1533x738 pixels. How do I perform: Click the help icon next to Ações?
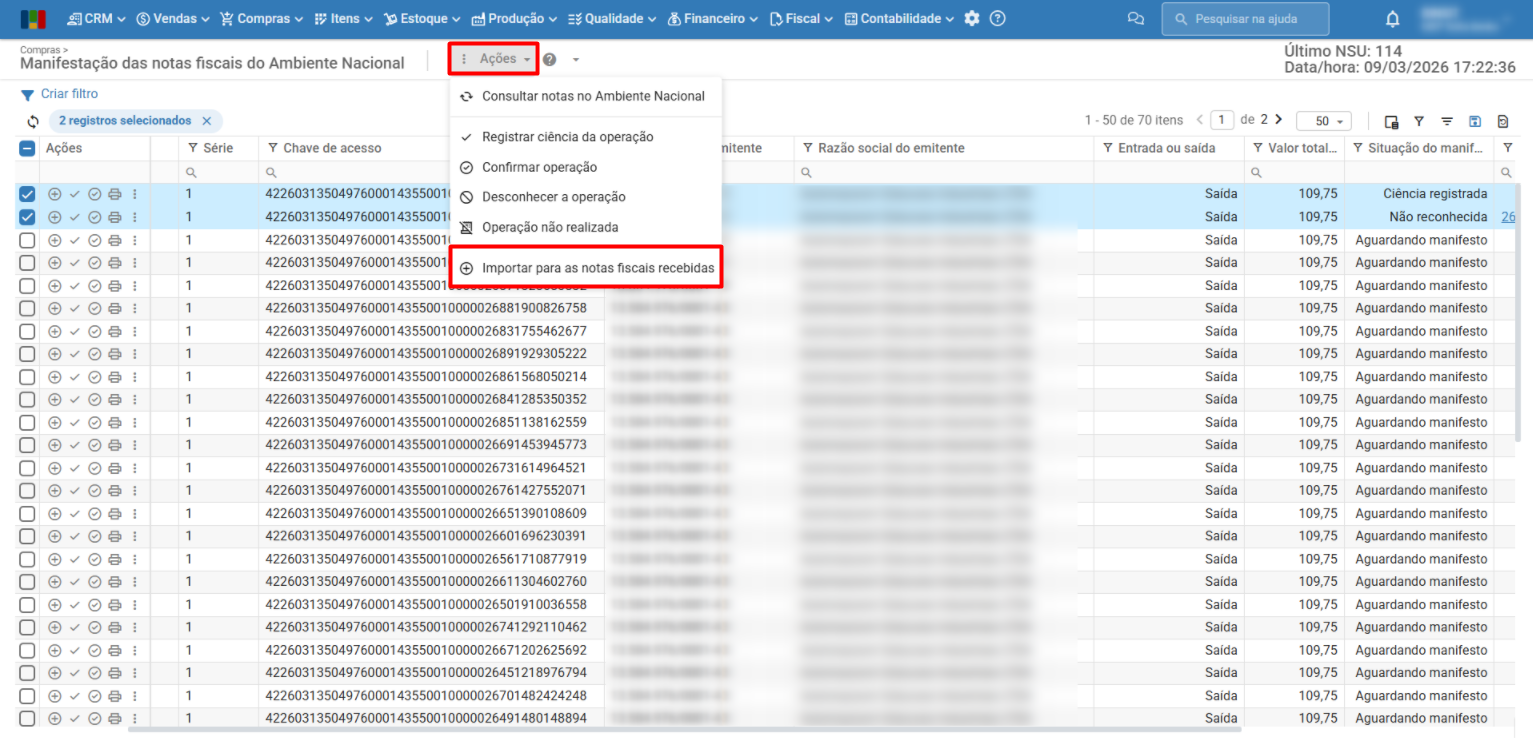tap(550, 60)
